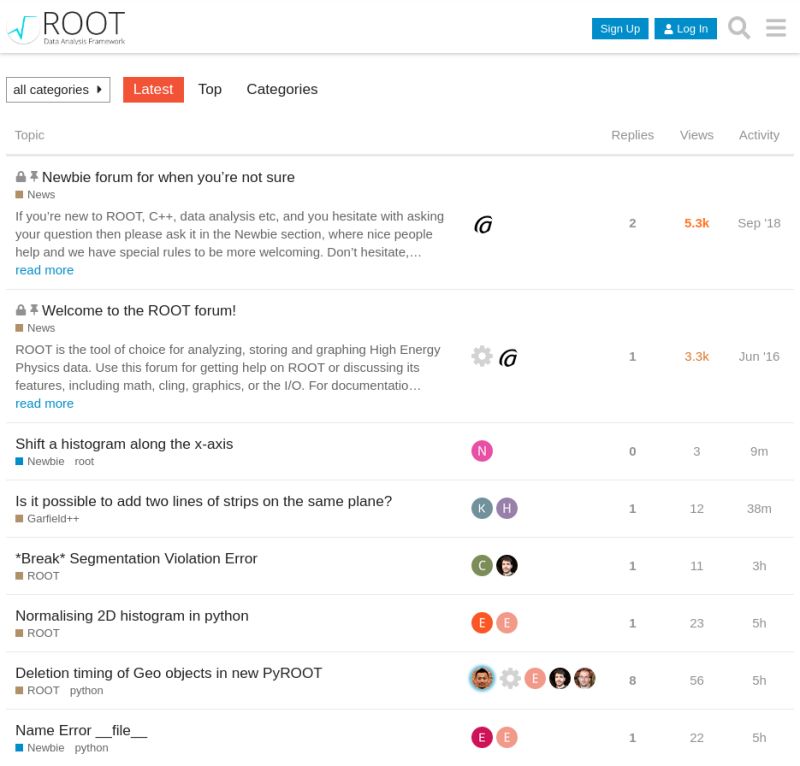
Task: Click the gear system avatar on Welcome topic
Action: (x=481, y=356)
